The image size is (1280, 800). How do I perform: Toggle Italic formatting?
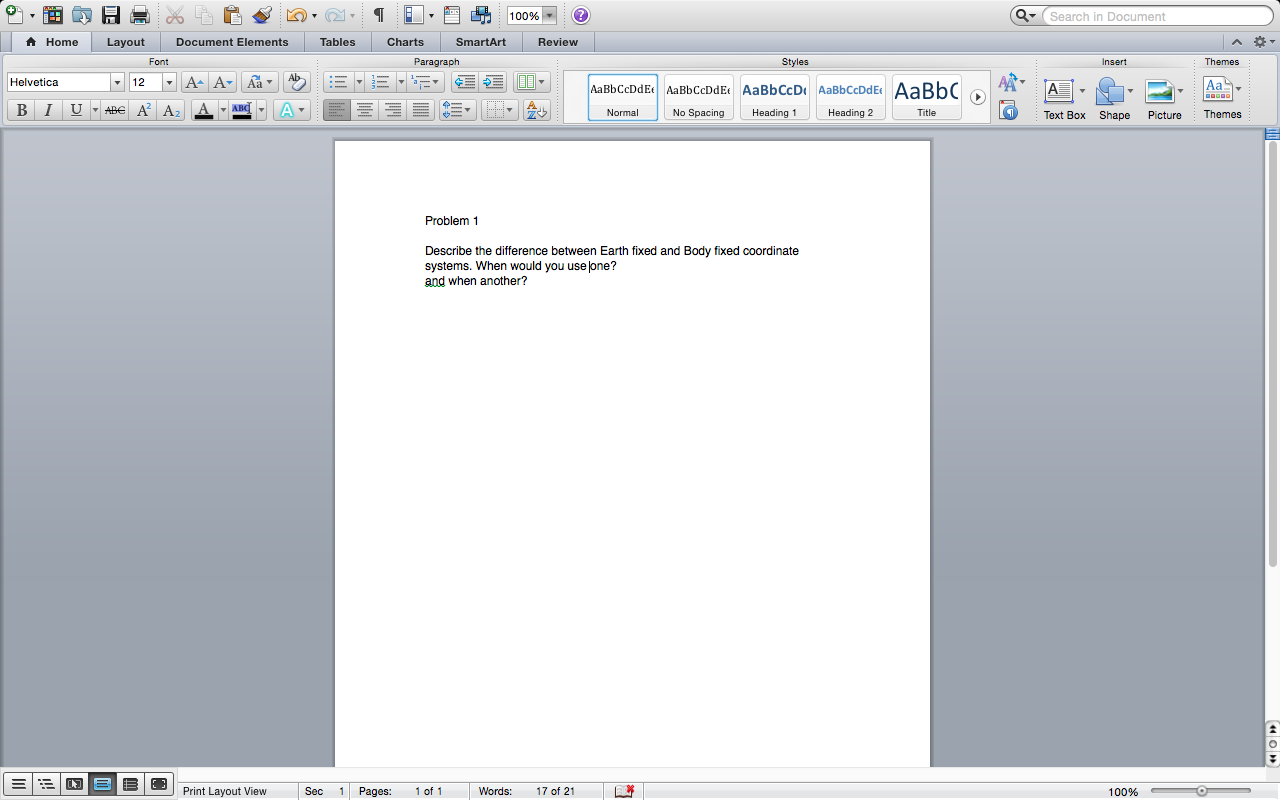[48, 110]
